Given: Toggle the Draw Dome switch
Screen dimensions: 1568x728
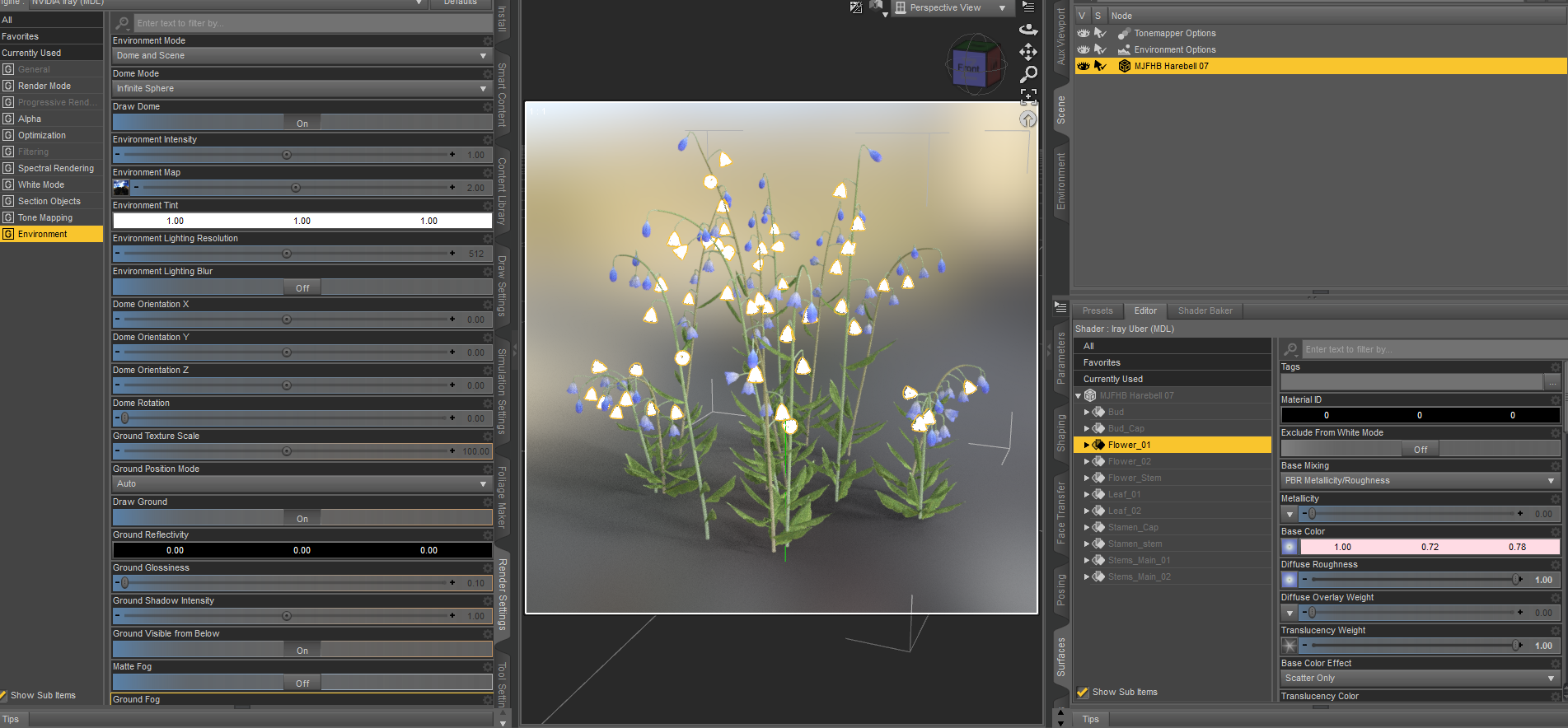Looking at the screenshot, I should pyautogui.click(x=302, y=123).
